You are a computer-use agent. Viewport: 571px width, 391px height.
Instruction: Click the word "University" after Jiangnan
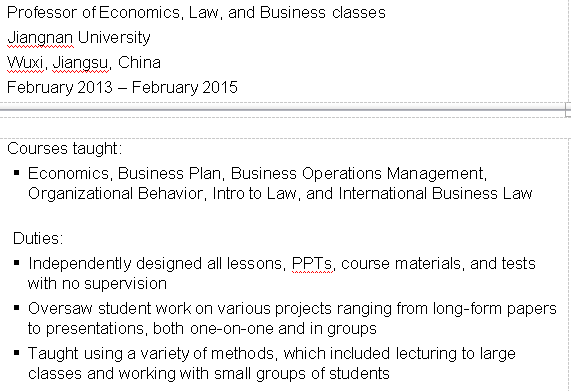(x=114, y=38)
